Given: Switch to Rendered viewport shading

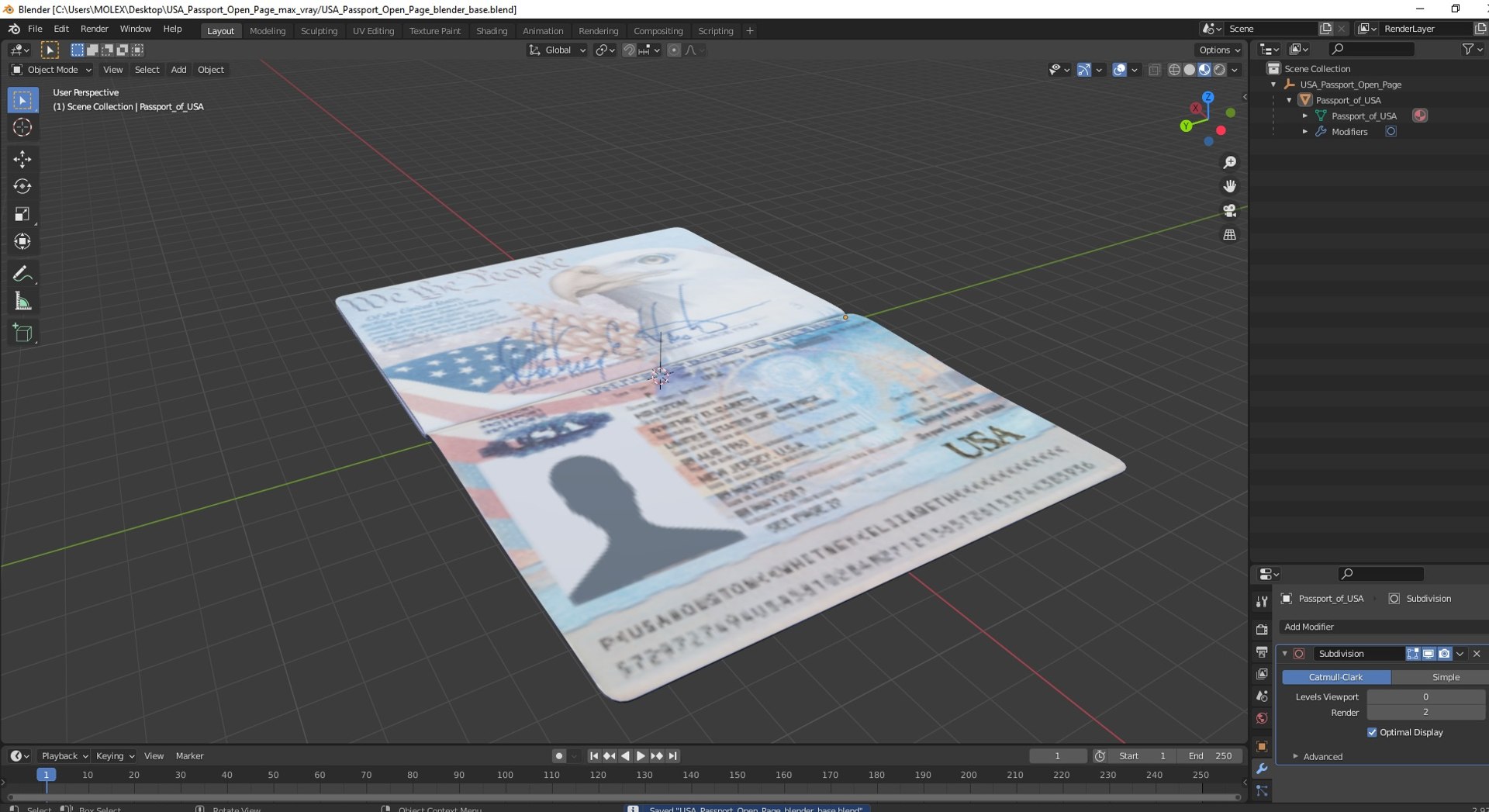Looking at the screenshot, I should (1220, 70).
